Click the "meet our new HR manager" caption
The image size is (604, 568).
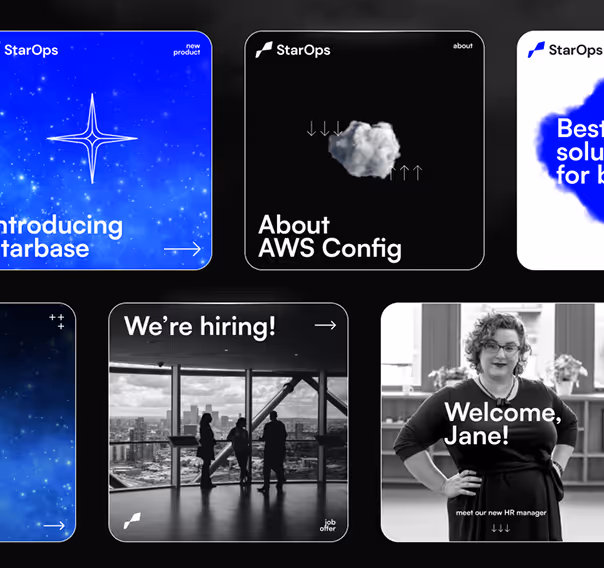pyautogui.click(x=500, y=512)
